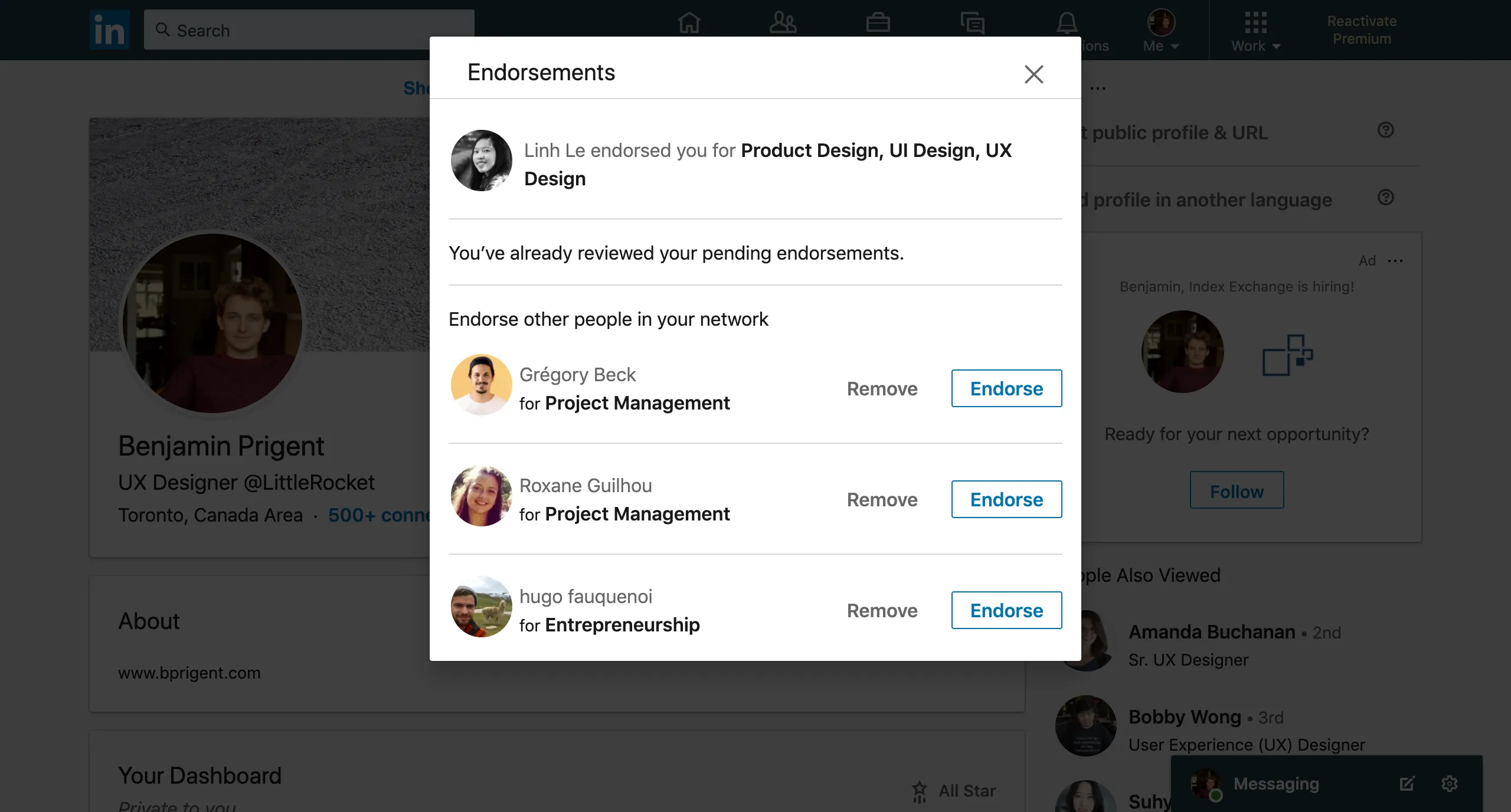Open the Messaging speech bubble icon
Viewport: 1511px width, 812px height.
coord(972,24)
